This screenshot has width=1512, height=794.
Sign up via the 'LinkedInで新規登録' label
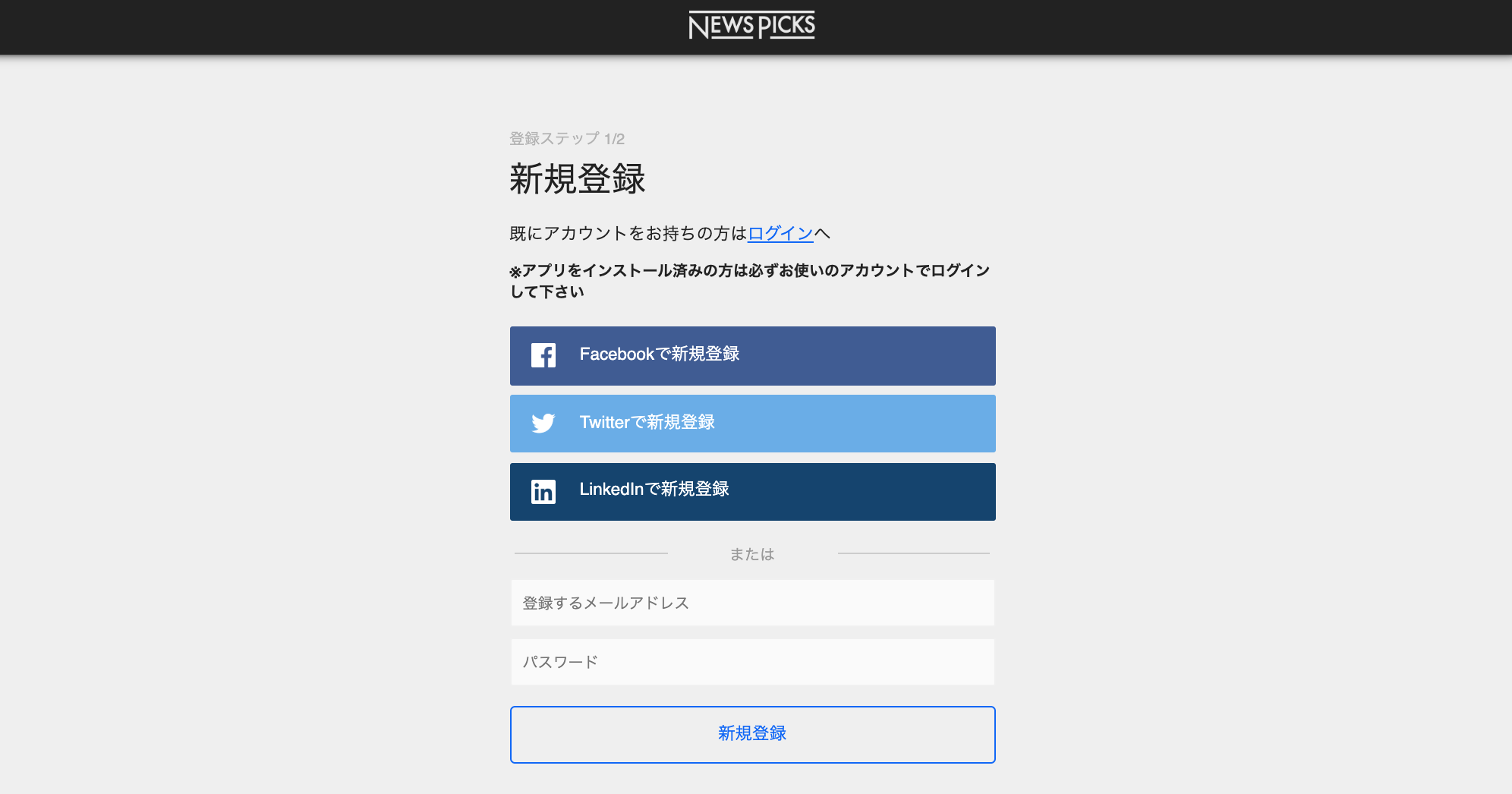coord(654,490)
